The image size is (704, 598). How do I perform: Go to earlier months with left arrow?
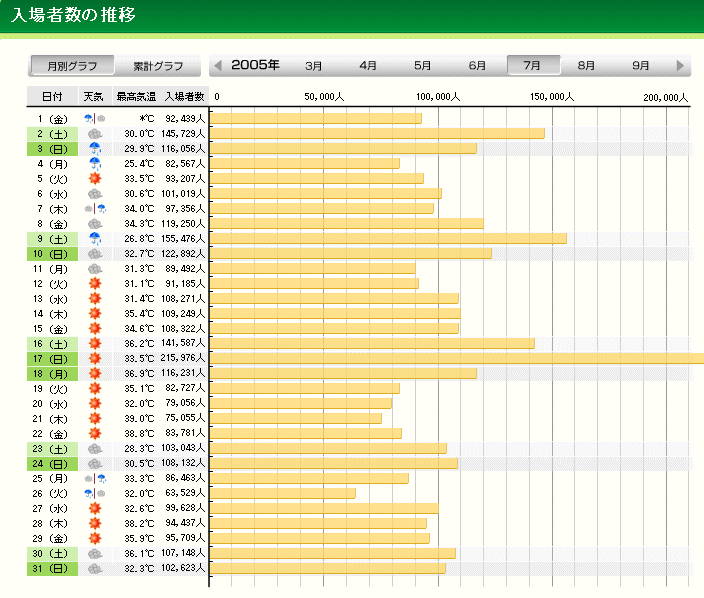click(x=218, y=66)
